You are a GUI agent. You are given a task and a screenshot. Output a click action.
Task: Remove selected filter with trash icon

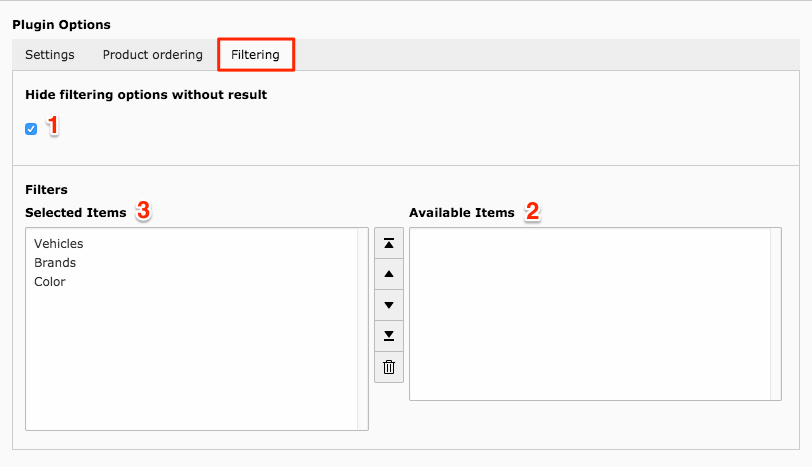coord(389,367)
